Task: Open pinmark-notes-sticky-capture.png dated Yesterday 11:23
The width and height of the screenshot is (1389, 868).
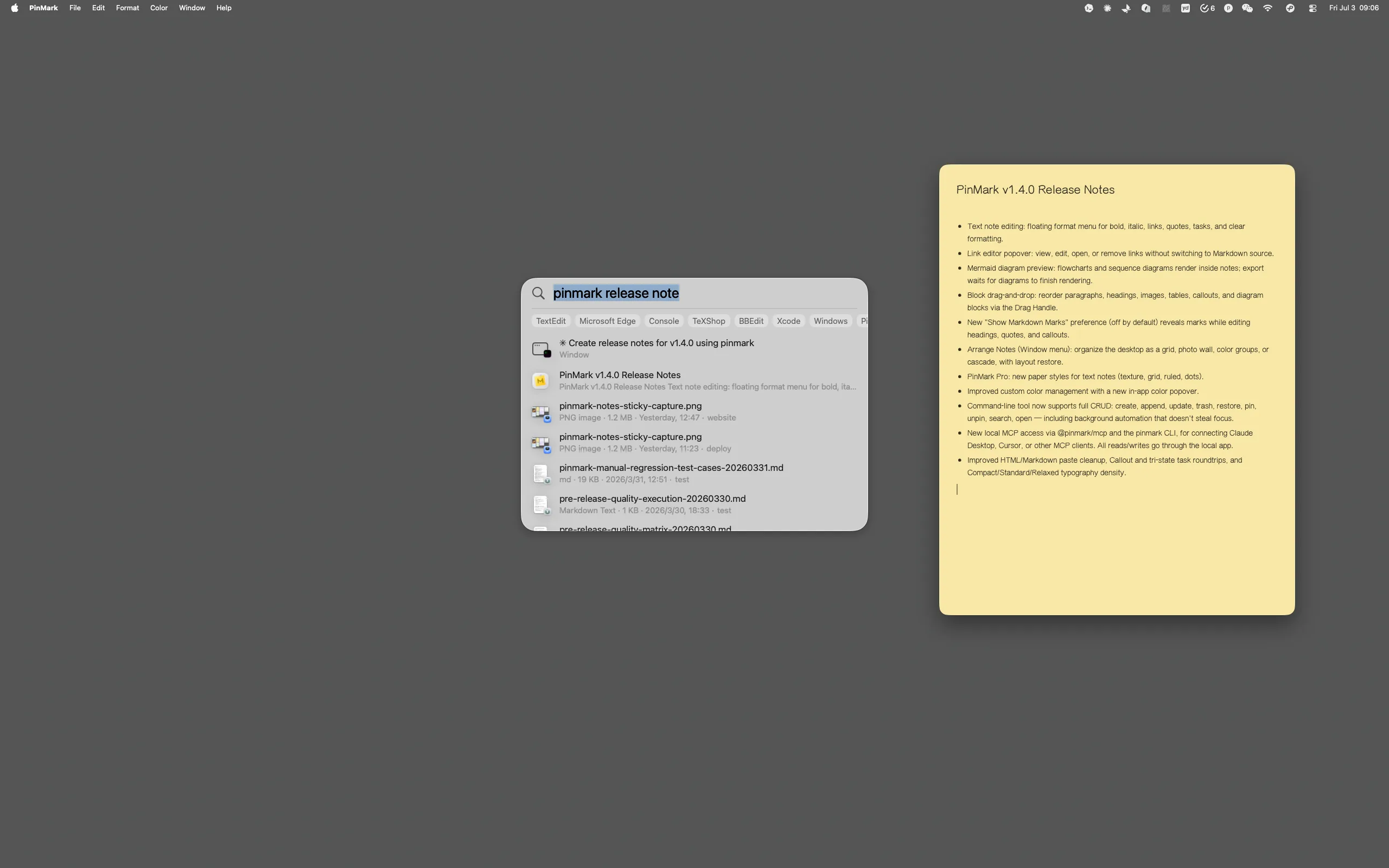Action: [694, 443]
